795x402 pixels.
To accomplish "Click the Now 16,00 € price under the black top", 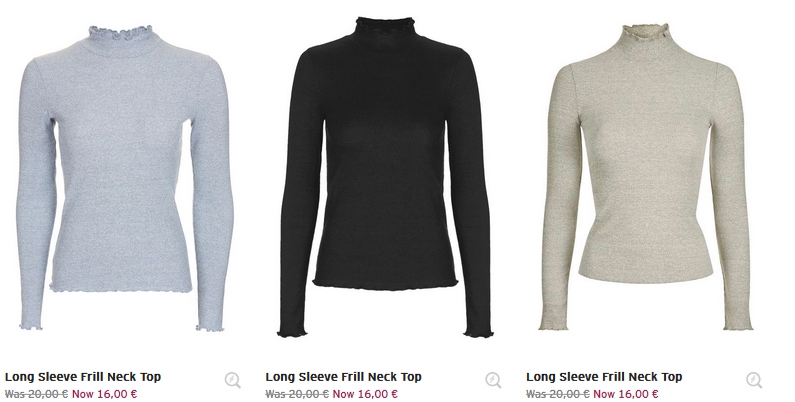I will click(365, 394).
